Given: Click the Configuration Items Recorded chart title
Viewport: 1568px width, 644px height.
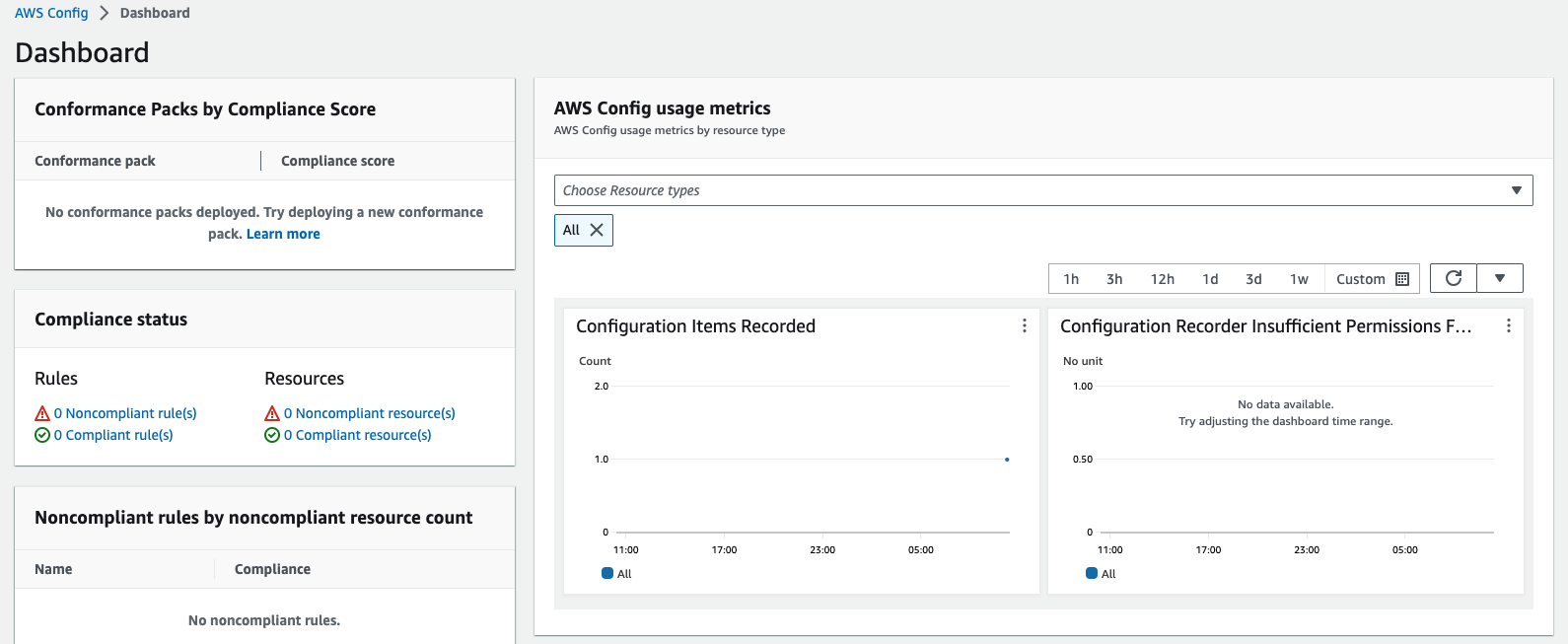Looking at the screenshot, I should point(695,326).
